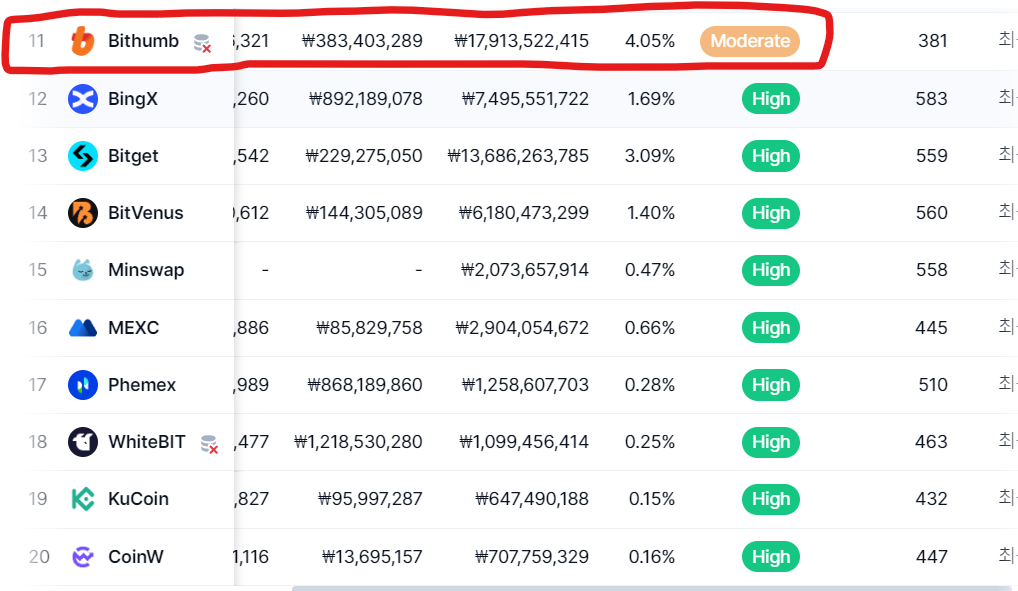Open the CoinW exchange link
This screenshot has width=1018, height=591.
pos(136,557)
